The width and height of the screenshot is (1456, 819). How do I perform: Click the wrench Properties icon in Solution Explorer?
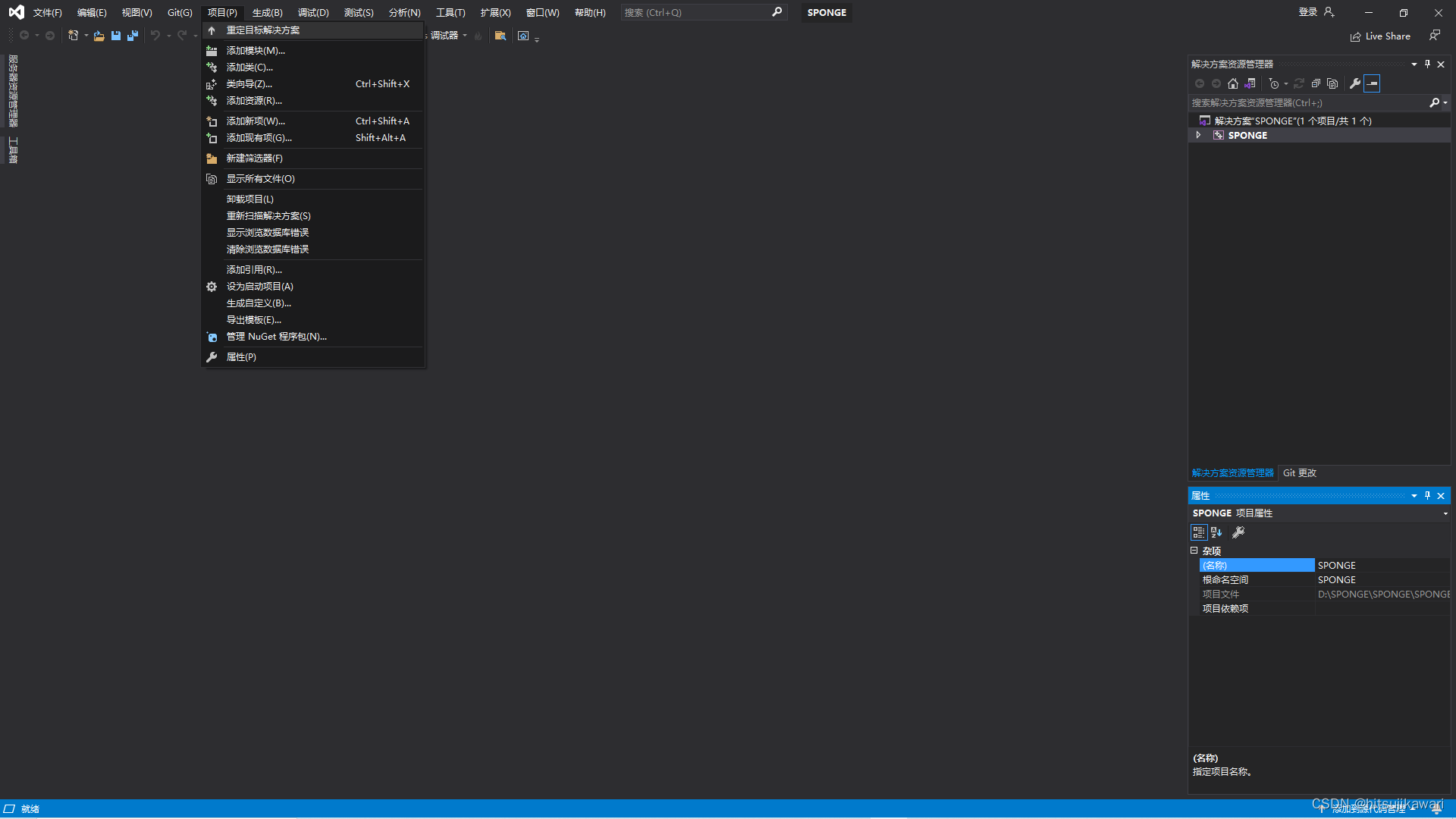(x=1355, y=83)
